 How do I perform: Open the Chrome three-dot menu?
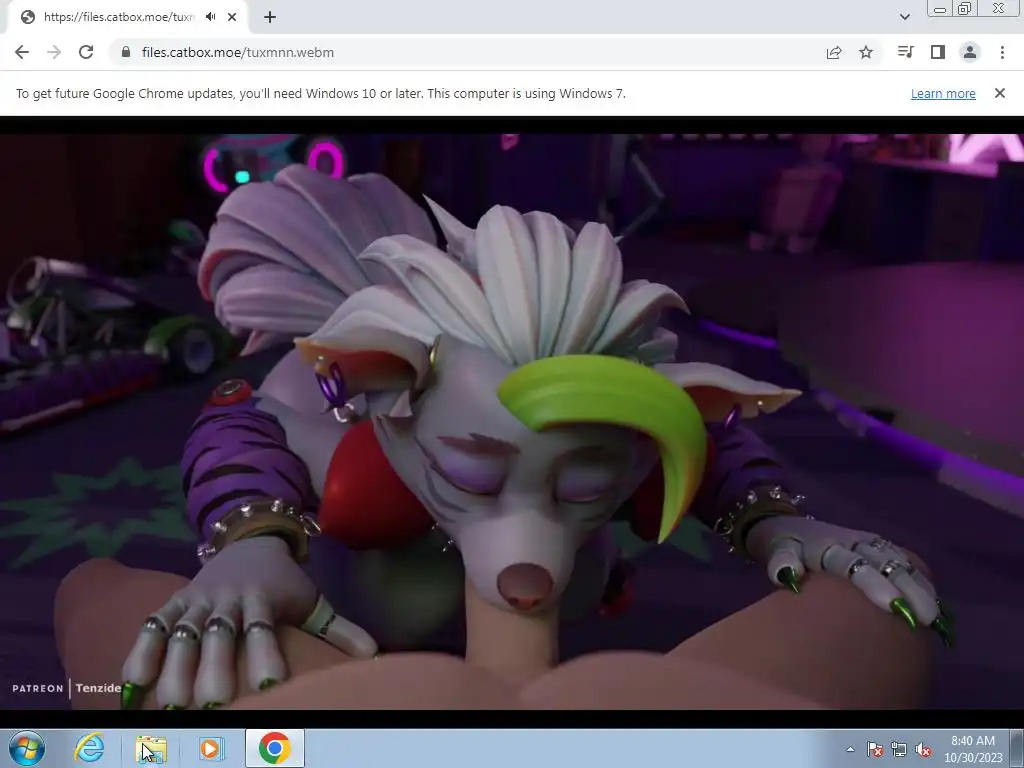click(x=1002, y=52)
